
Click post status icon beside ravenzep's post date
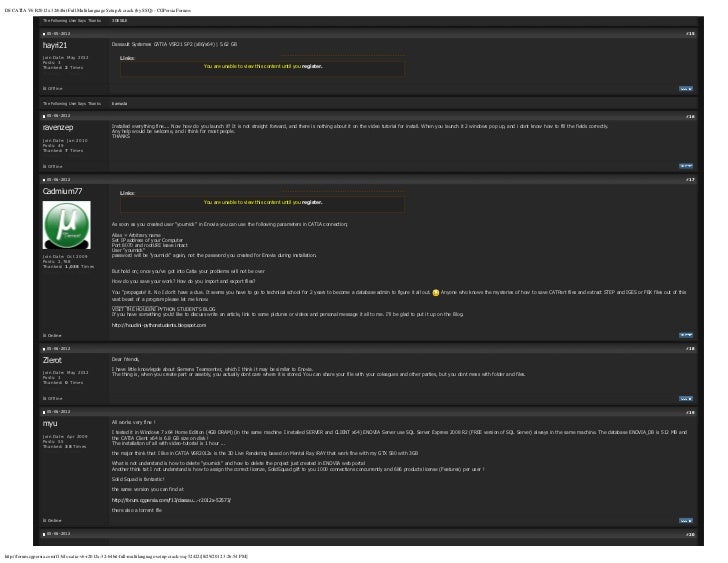coord(44,116)
